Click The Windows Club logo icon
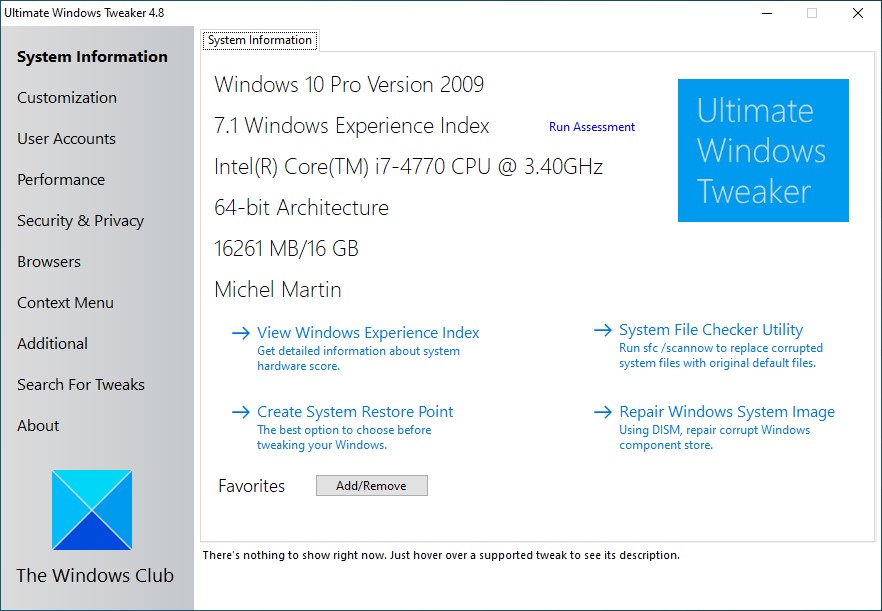The height and width of the screenshot is (611, 882). tap(92, 510)
